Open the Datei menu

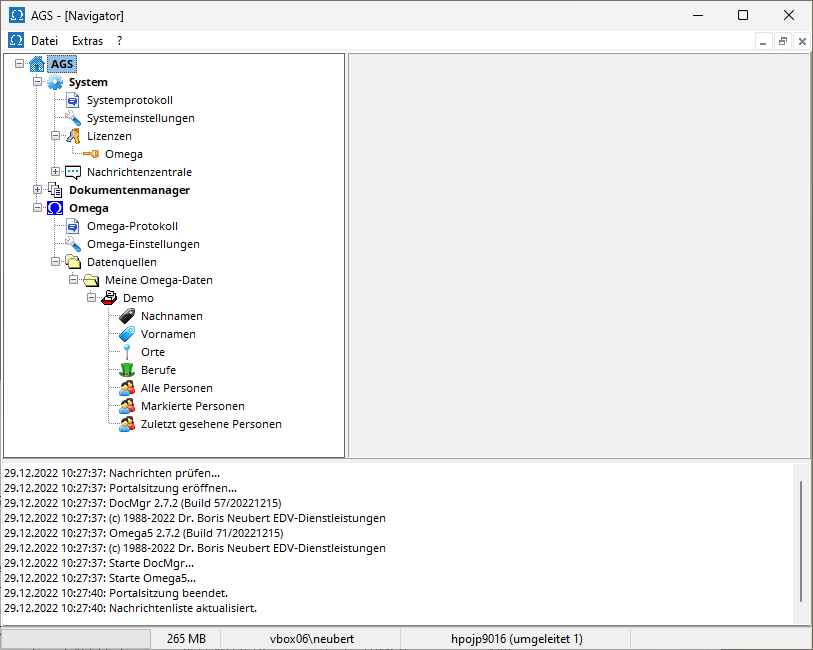coord(44,41)
